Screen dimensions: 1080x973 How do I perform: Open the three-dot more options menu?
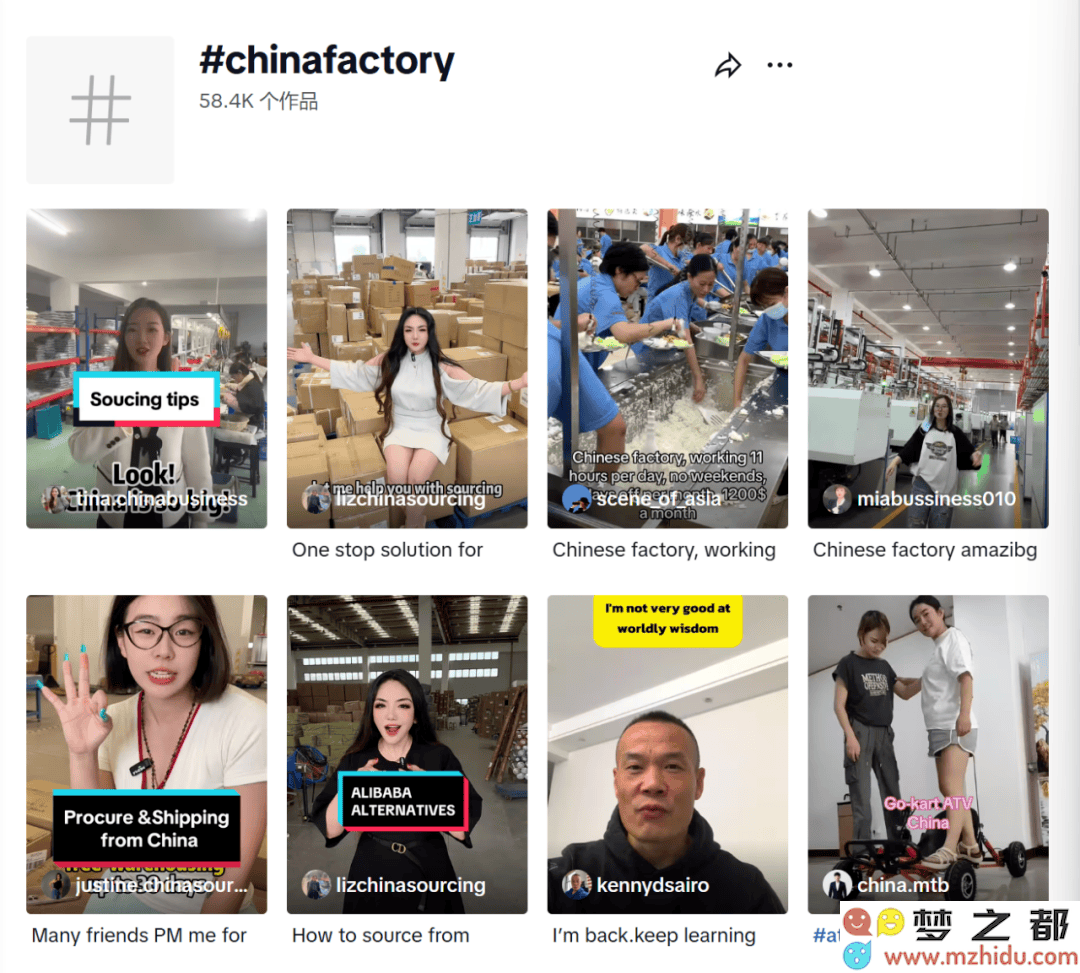[780, 65]
